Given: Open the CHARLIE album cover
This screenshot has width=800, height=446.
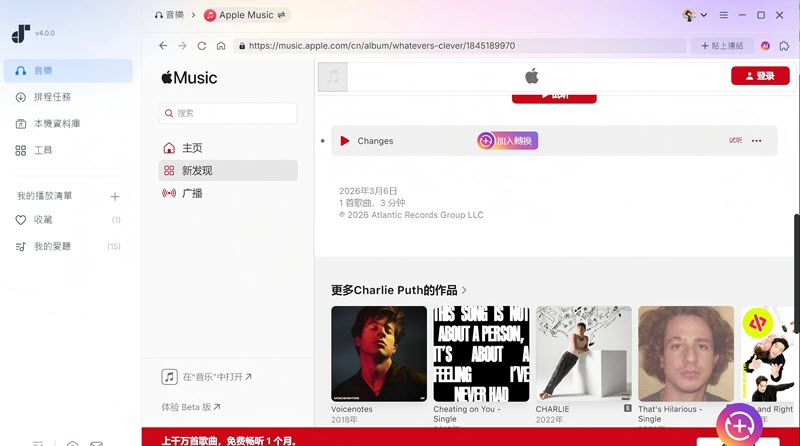Looking at the screenshot, I should [584, 354].
